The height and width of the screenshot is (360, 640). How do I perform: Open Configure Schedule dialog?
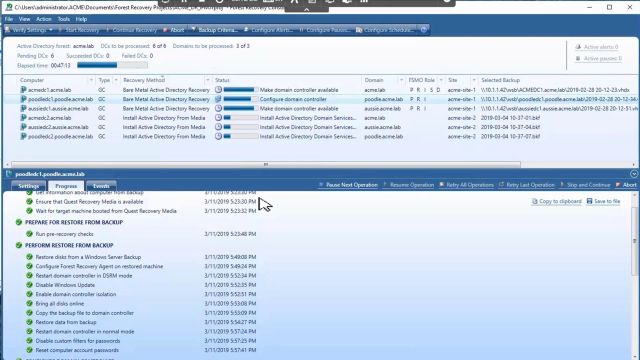pos(385,30)
